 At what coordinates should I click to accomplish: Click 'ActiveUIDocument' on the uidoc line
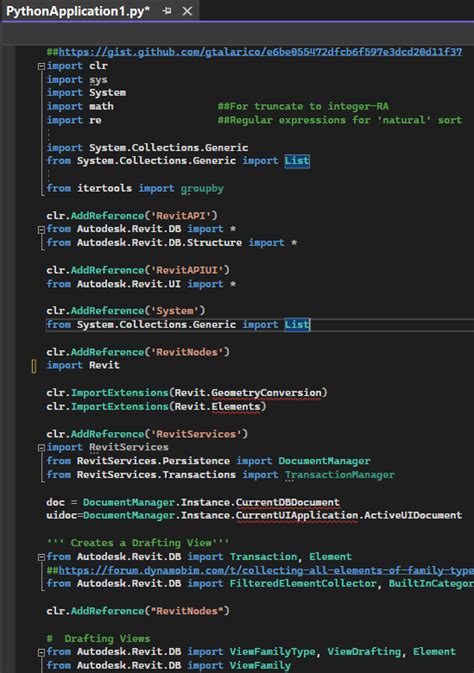pos(413,515)
